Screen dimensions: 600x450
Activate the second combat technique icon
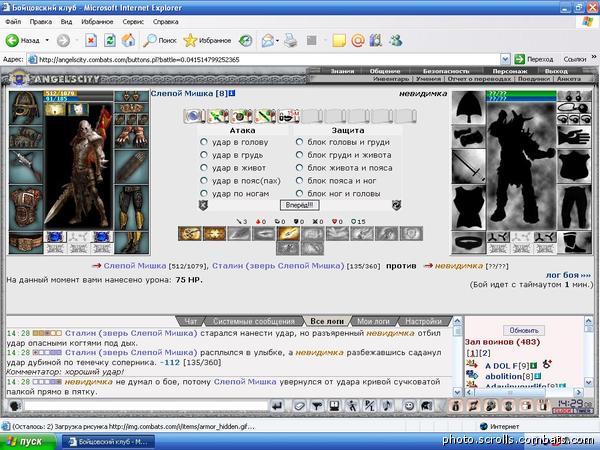click(x=214, y=233)
